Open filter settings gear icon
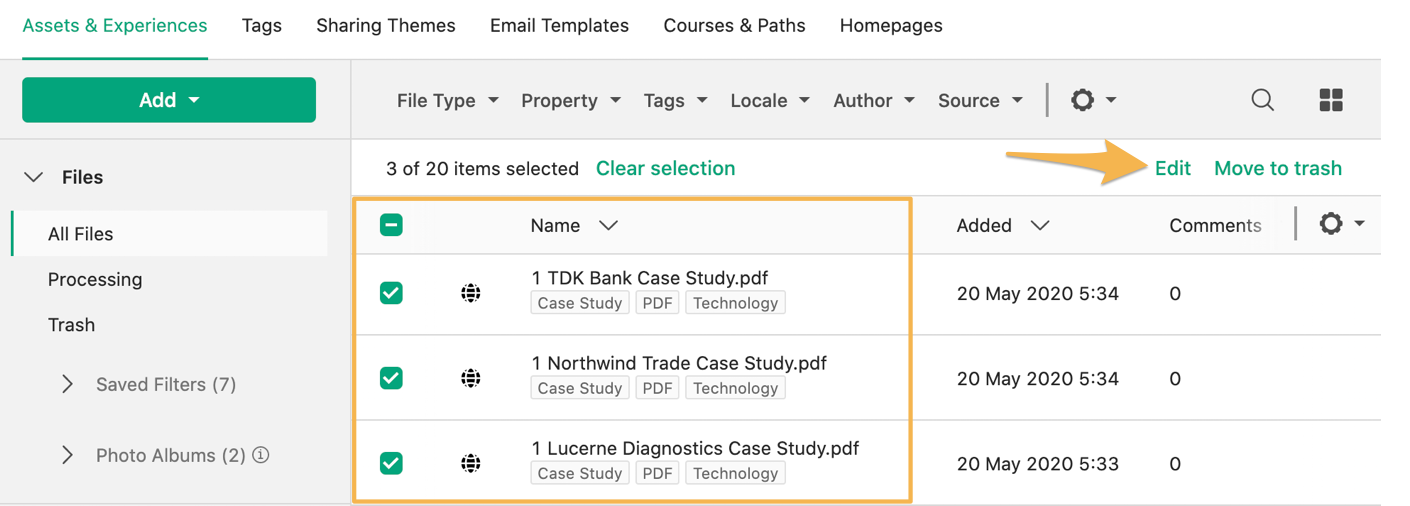The image size is (1410, 506). (1093, 100)
